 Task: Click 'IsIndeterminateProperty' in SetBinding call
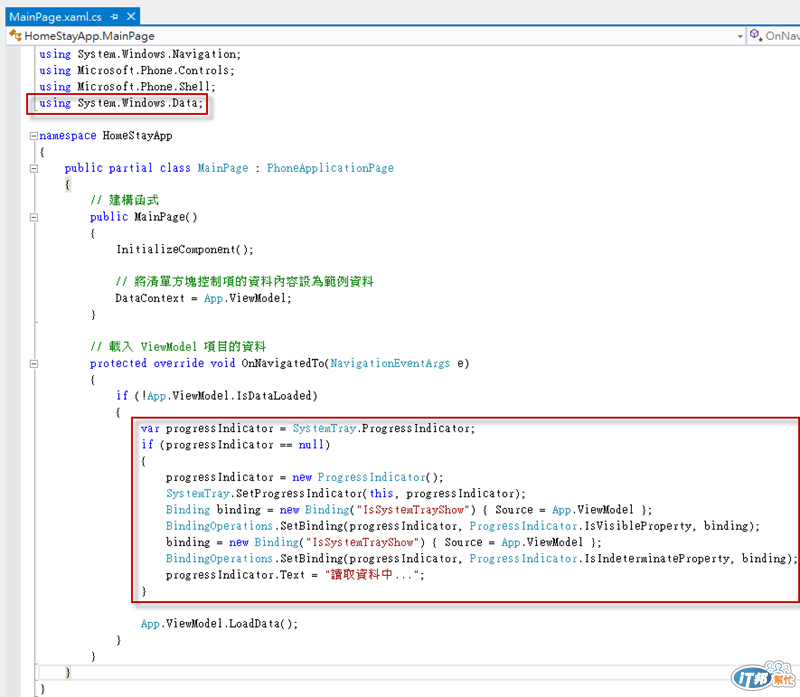657,559
